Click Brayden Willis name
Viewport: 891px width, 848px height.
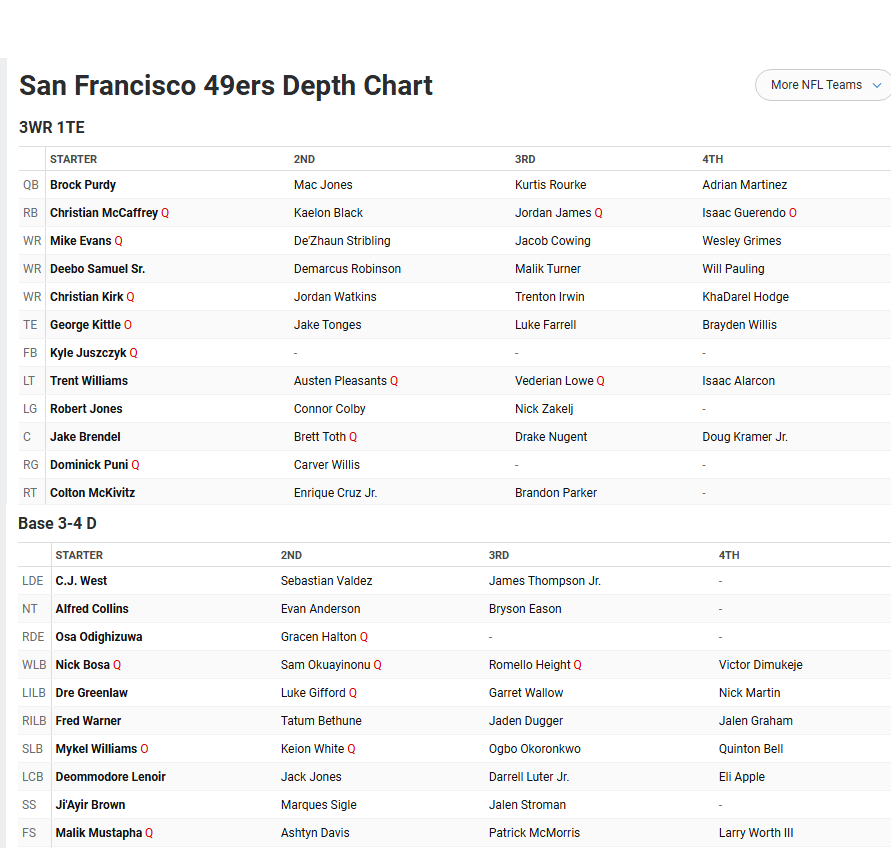tap(739, 325)
